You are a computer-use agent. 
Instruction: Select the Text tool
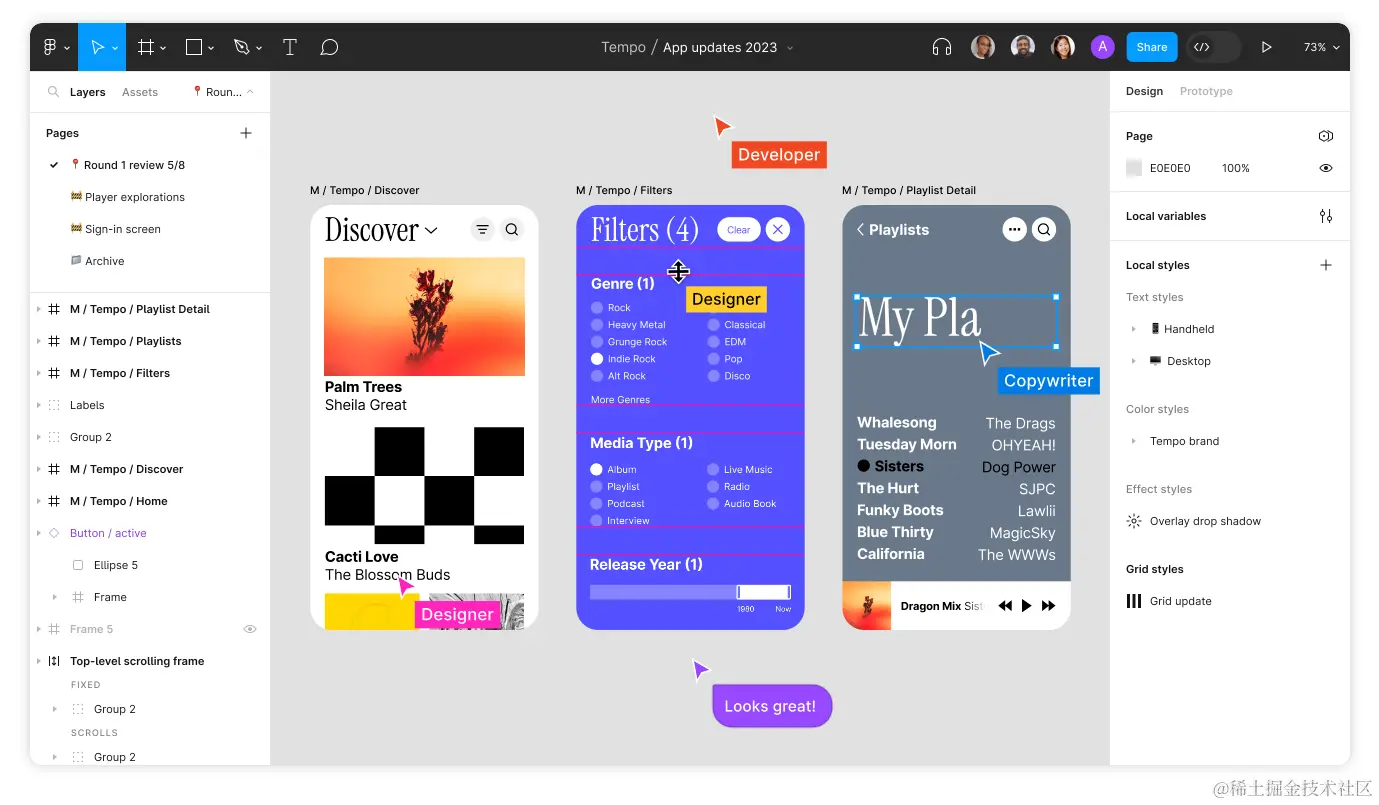[290, 47]
